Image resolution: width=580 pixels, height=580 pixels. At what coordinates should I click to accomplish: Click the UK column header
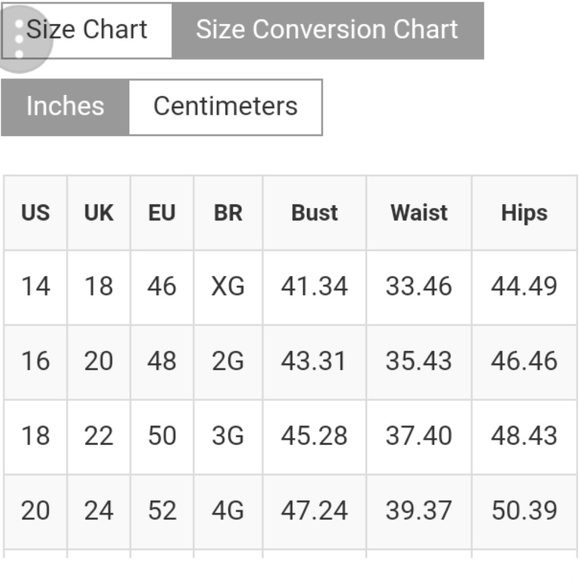[x=99, y=213]
